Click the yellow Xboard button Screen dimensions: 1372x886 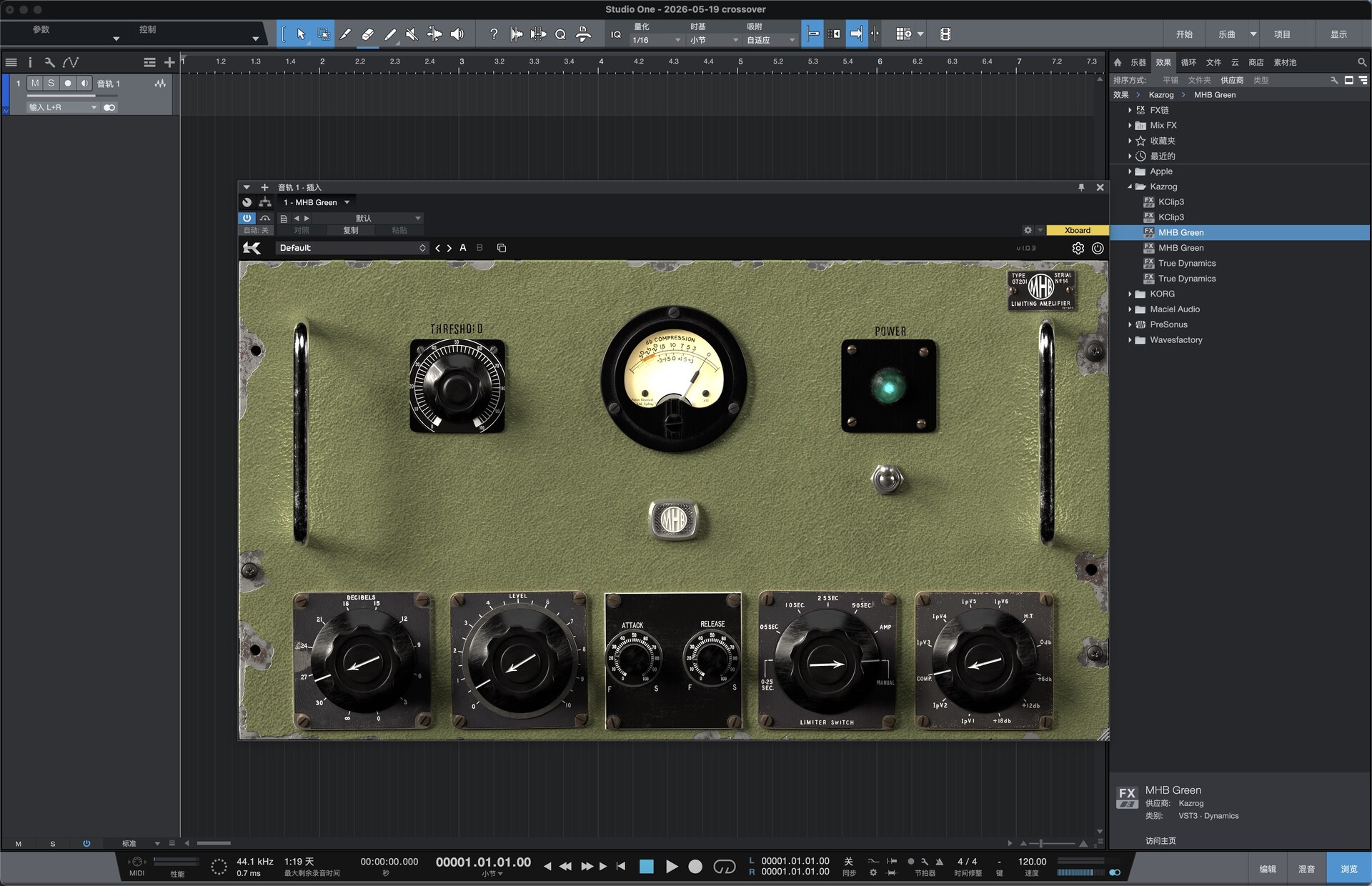click(x=1078, y=230)
